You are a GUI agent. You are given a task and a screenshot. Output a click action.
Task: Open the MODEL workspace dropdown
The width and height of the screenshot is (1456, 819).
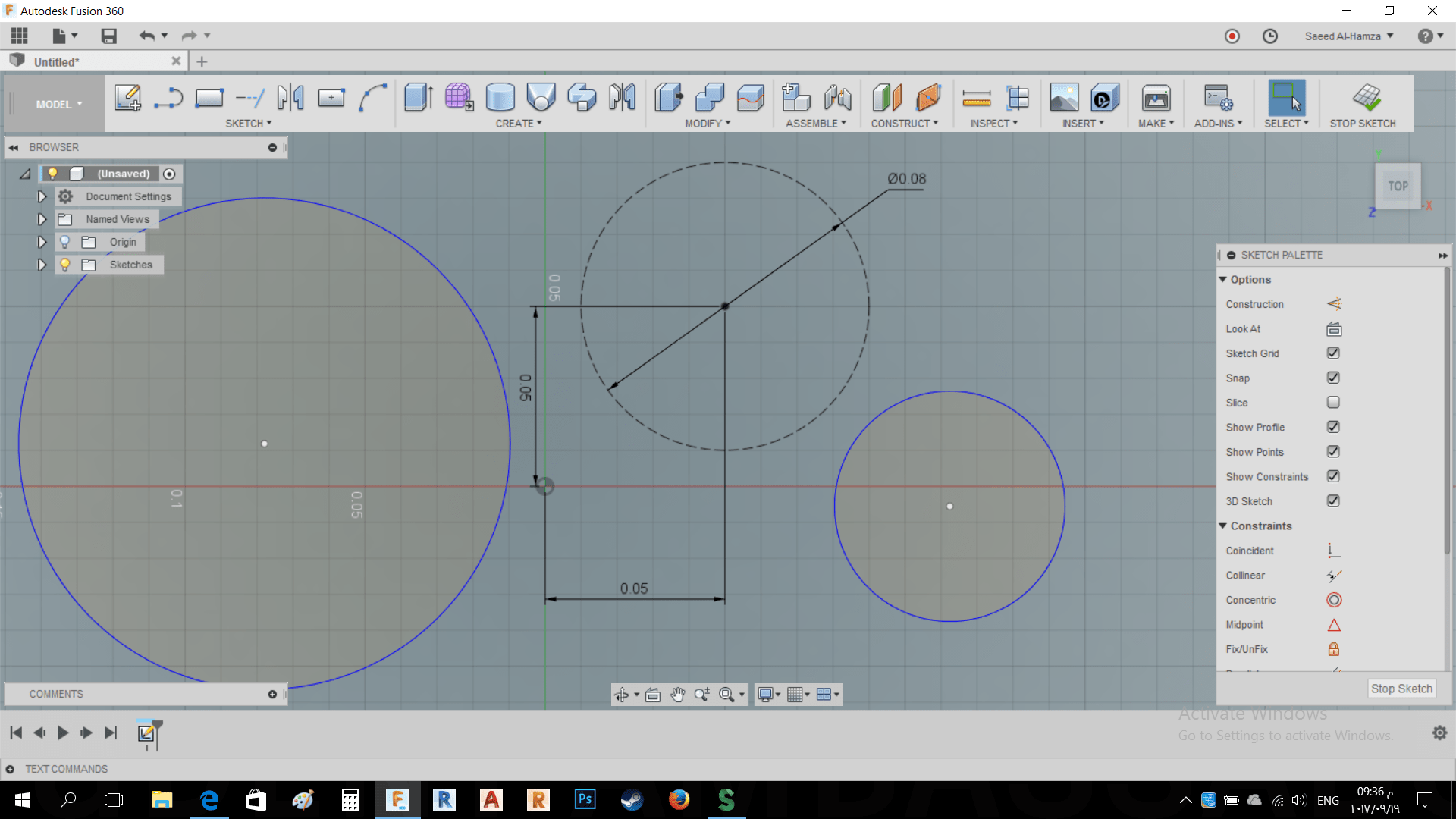pos(59,105)
